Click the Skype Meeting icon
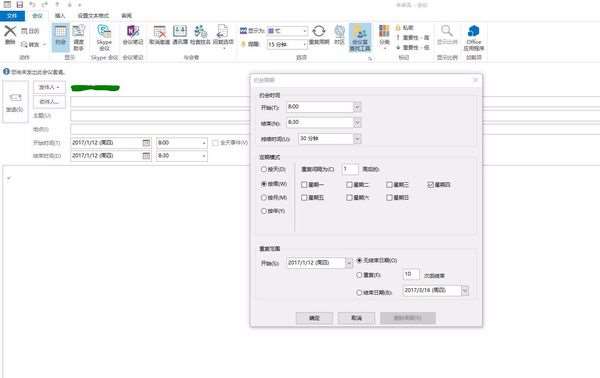The width and height of the screenshot is (600, 378). [104, 31]
